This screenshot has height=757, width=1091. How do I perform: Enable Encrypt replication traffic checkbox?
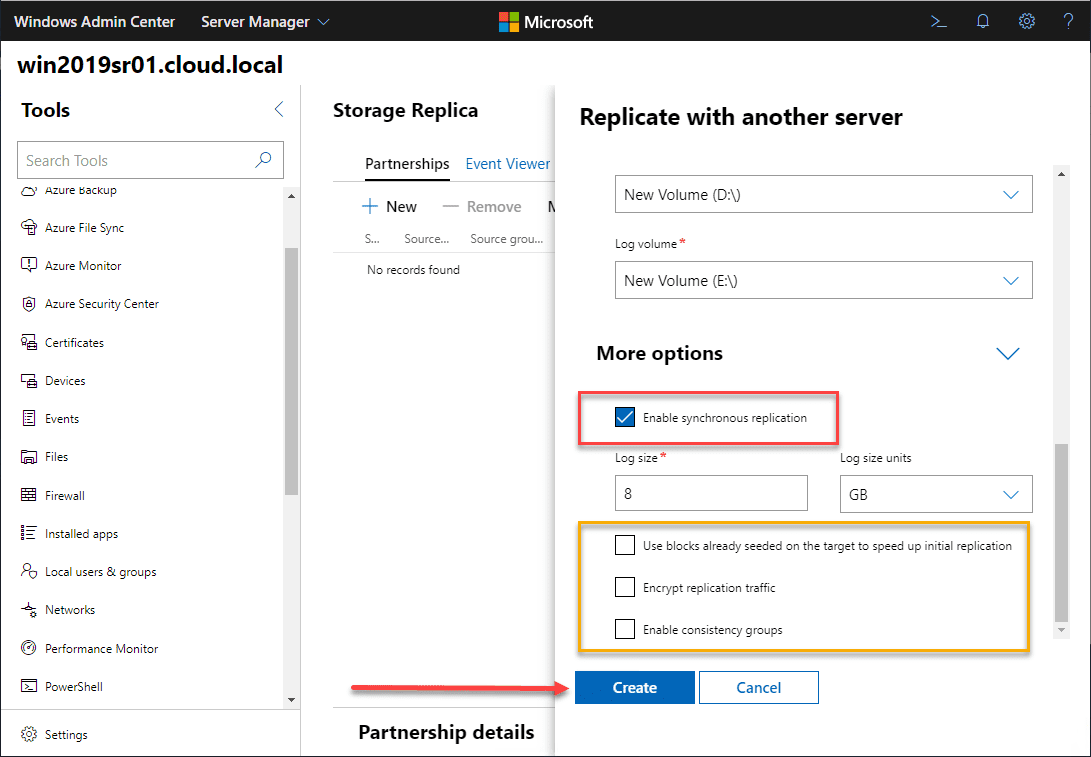pos(625,588)
